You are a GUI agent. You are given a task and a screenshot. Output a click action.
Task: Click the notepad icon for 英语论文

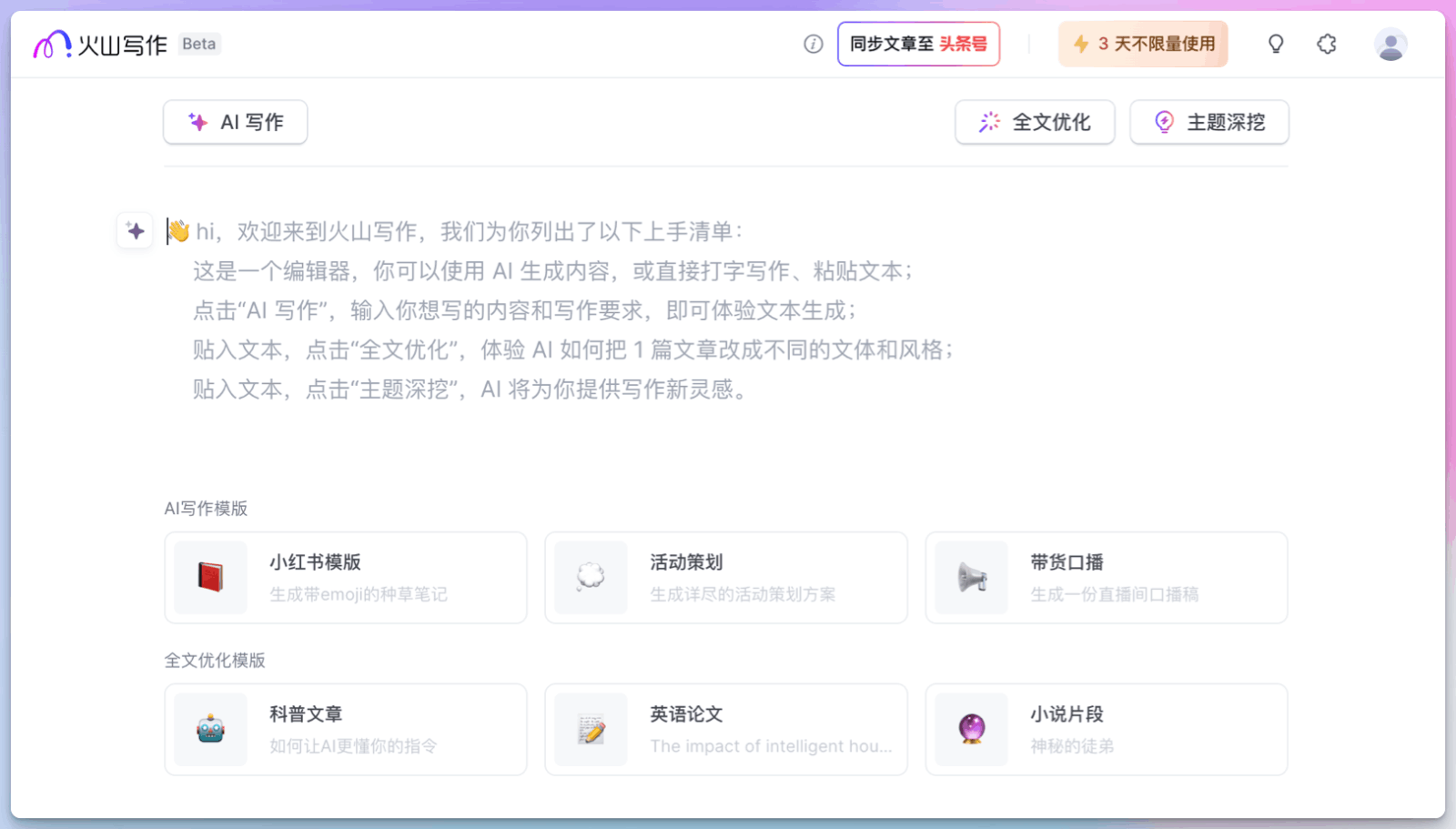[591, 729]
